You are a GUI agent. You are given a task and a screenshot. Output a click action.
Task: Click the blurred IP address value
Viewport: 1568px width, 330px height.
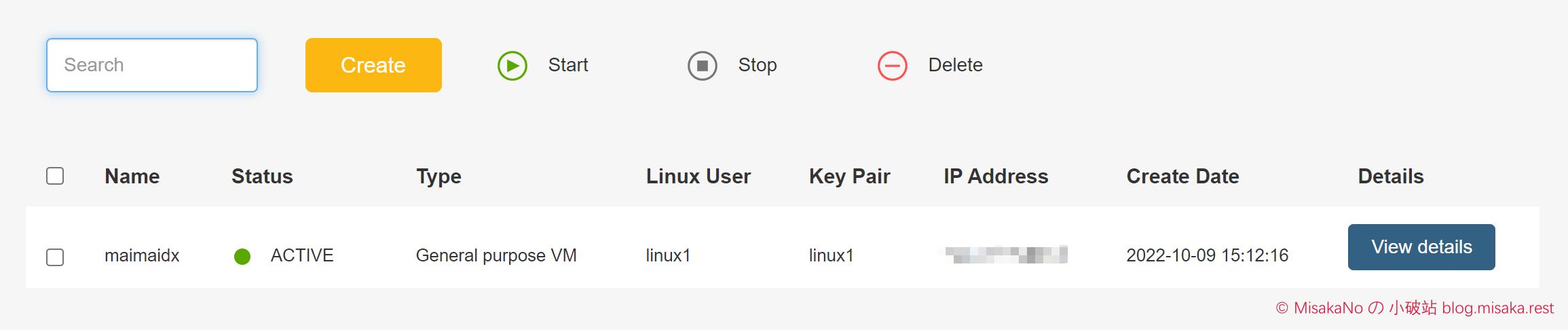1007,255
